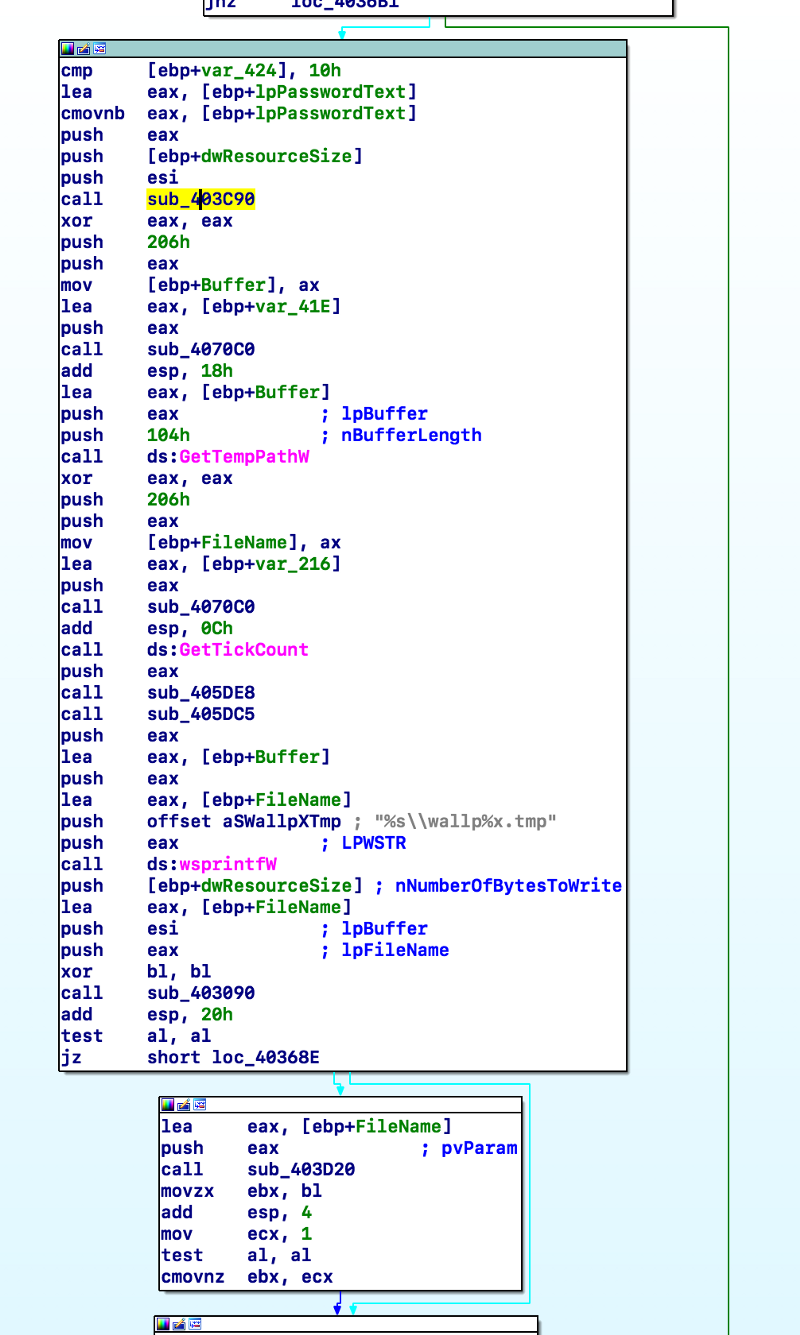Select the sub_403D20 call target
Screen dimensions: 800x1335
tap(301, 1169)
